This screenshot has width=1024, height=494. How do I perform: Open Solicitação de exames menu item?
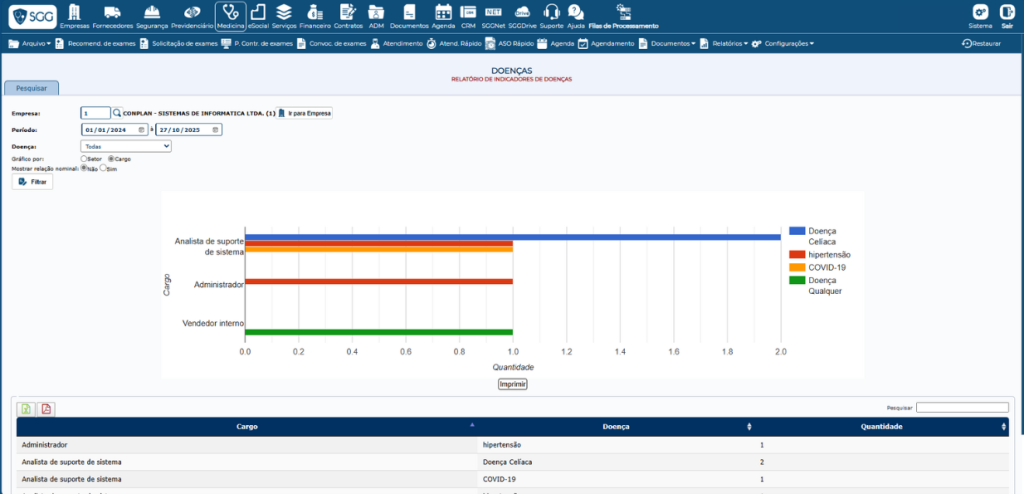178,44
